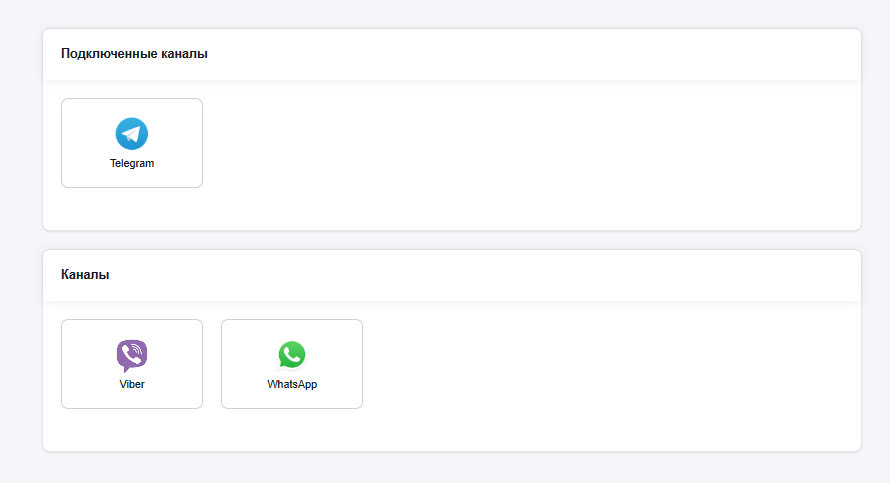This screenshot has width=890, height=483.
Task: Open the connected Telegram channel card
Action: click(x=132, y=143)
